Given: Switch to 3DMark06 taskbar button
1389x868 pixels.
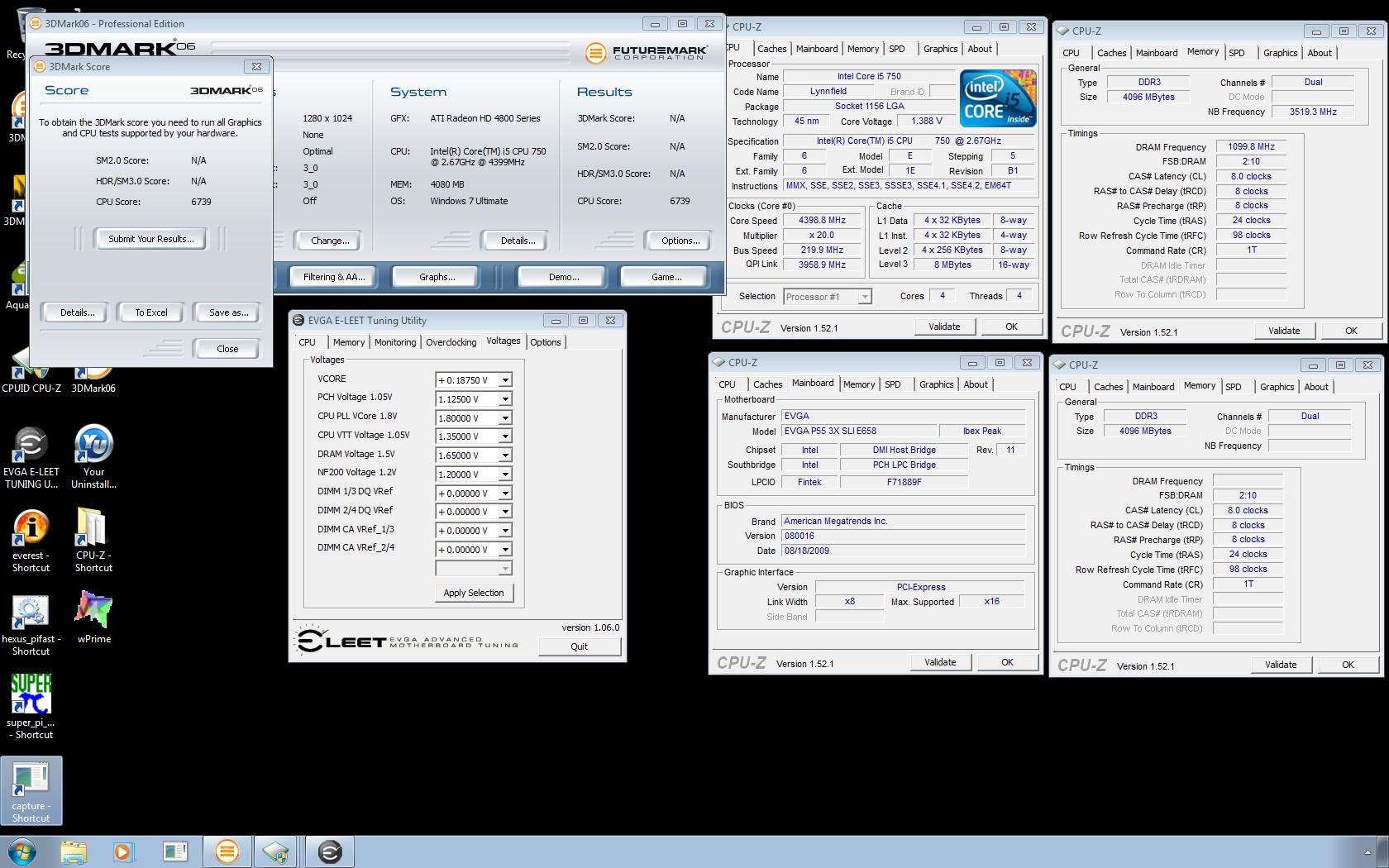Looking at the screenshot, I should [227, 851].
